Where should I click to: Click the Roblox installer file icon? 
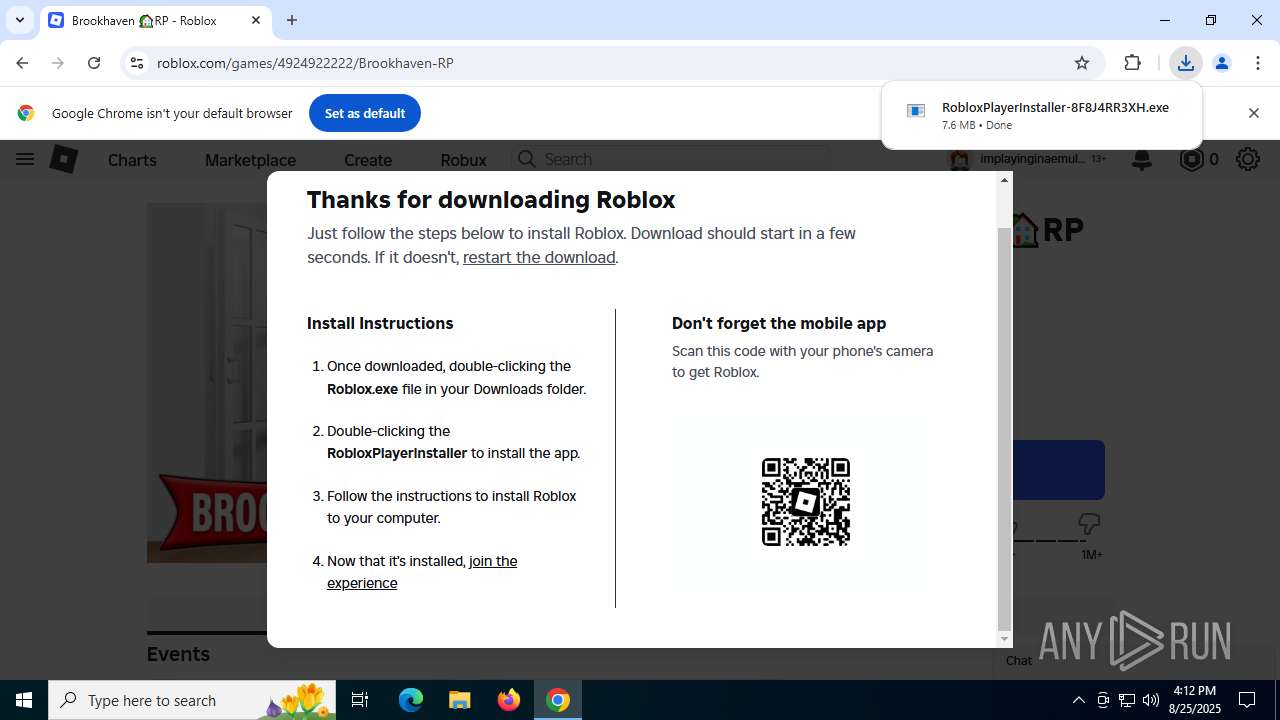(x=915, y=111)
